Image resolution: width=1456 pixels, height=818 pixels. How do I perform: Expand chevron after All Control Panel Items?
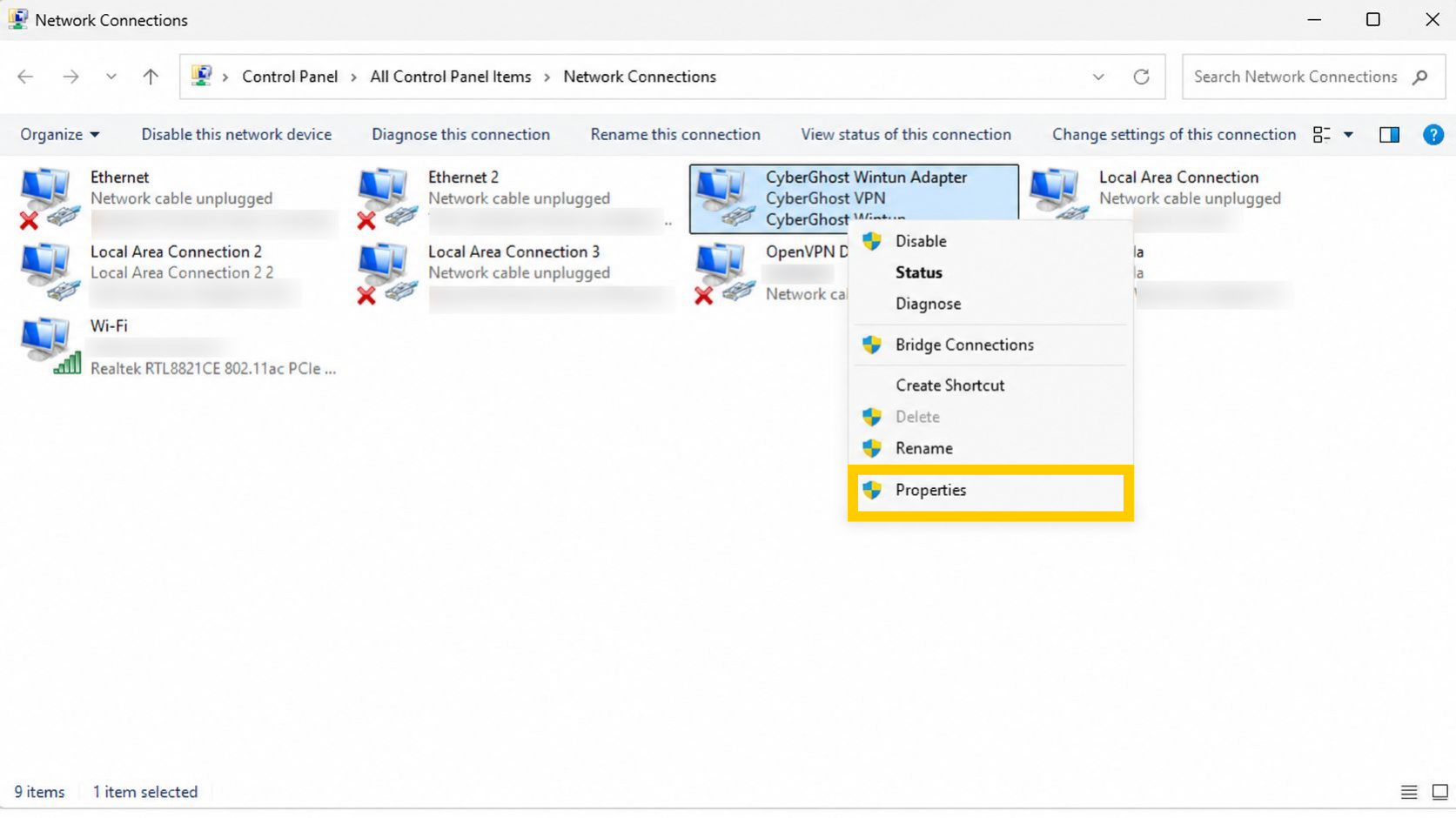coord(547,77)
